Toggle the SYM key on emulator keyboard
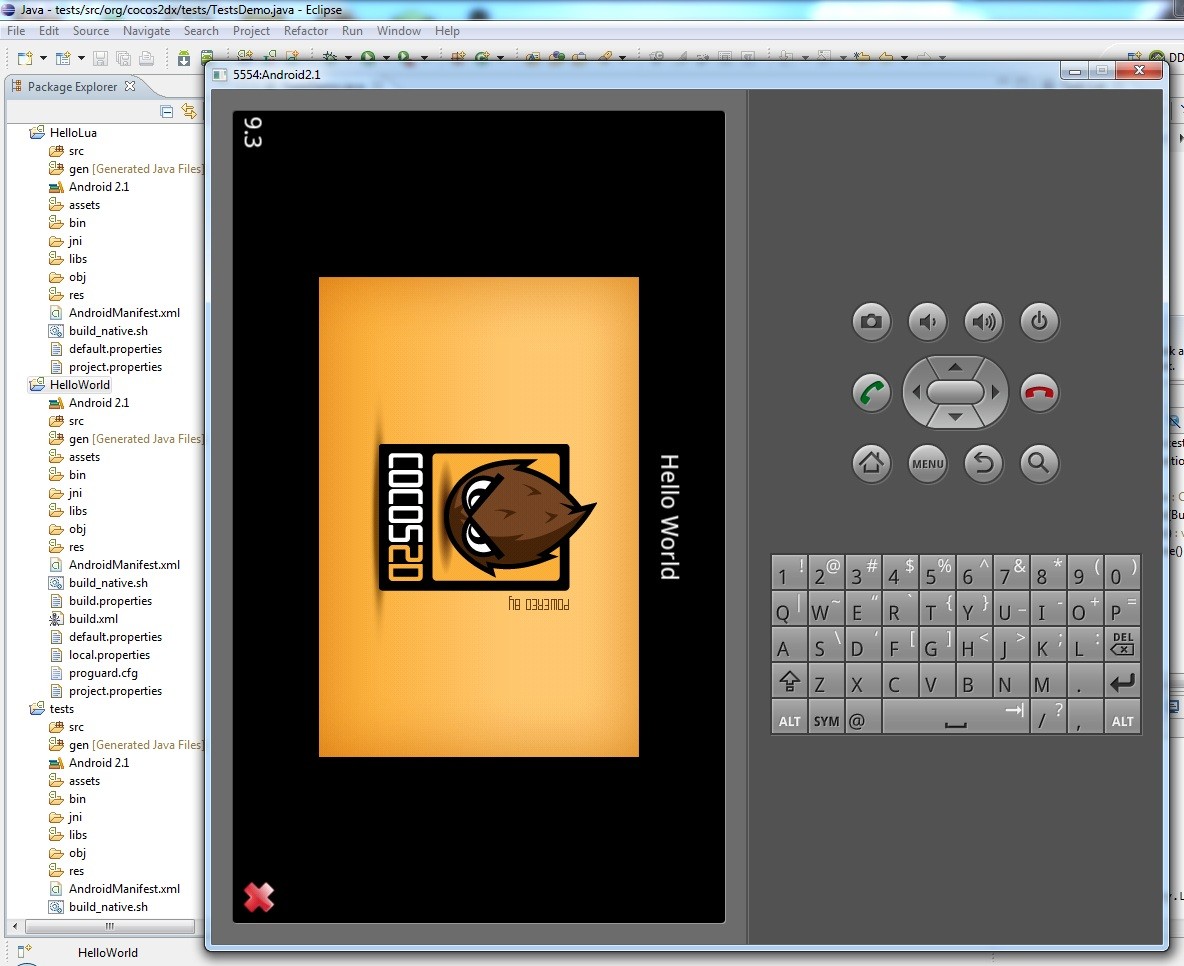This screenshot has height=966, width=1184. (826, 720)
